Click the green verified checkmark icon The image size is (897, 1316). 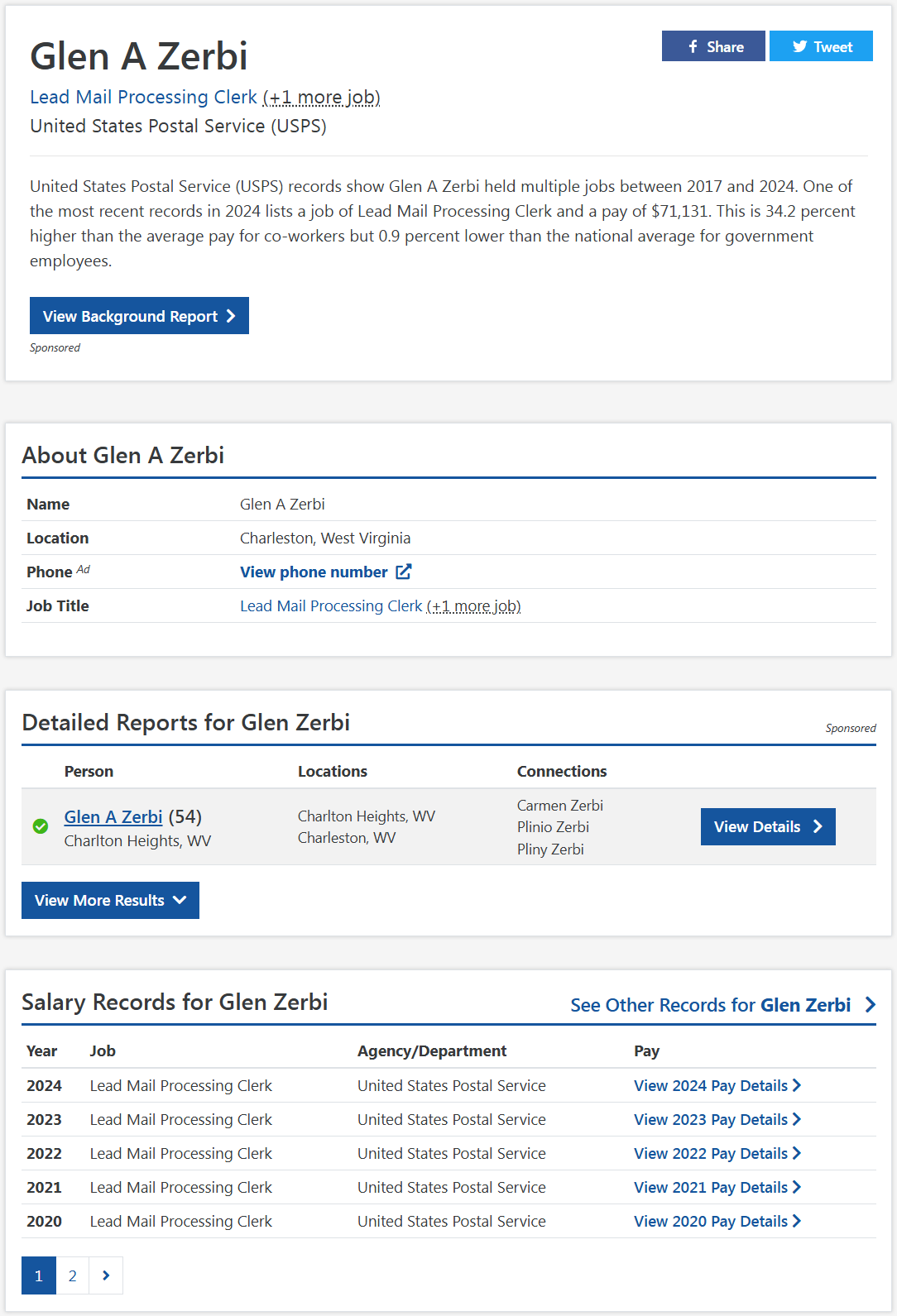(x=40, y=826)
